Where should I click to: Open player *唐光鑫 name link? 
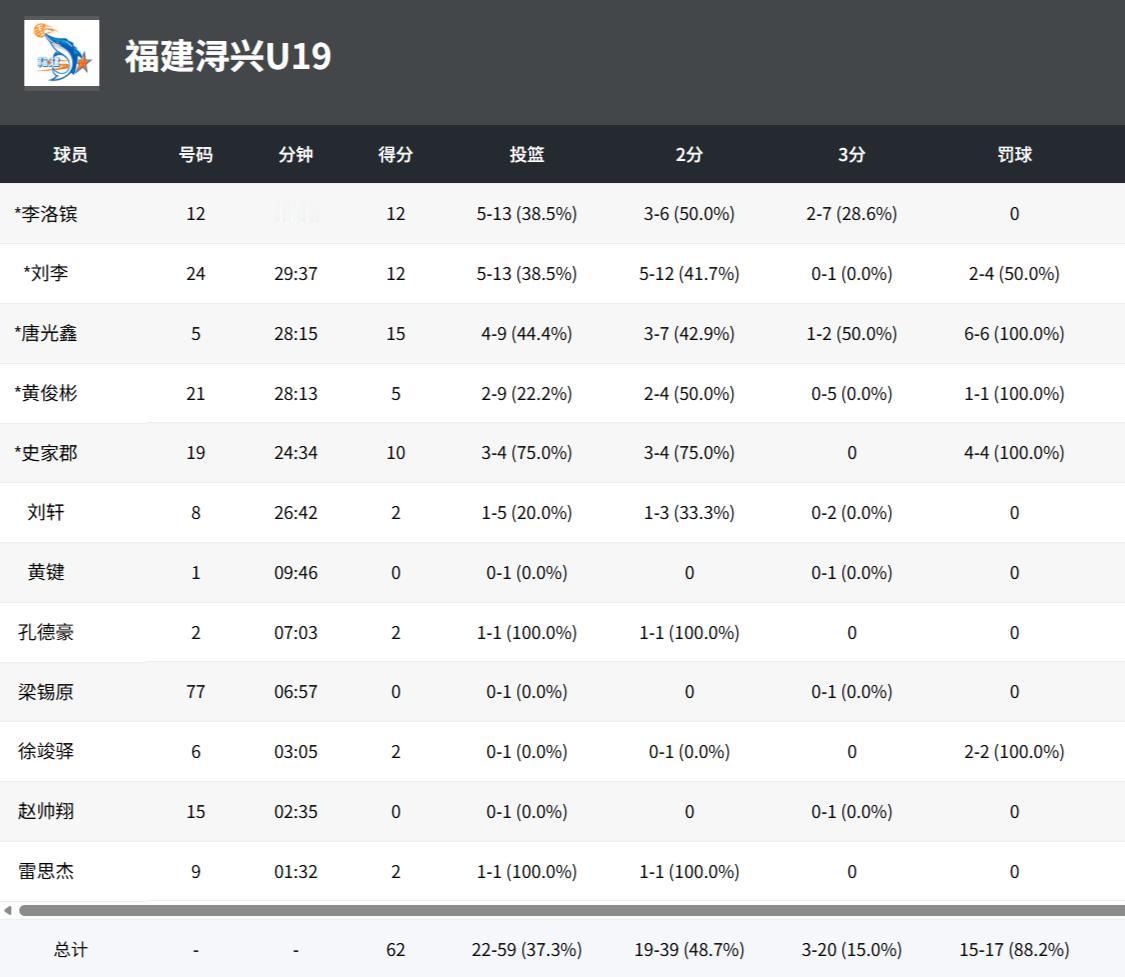click(x=46, y=334)
